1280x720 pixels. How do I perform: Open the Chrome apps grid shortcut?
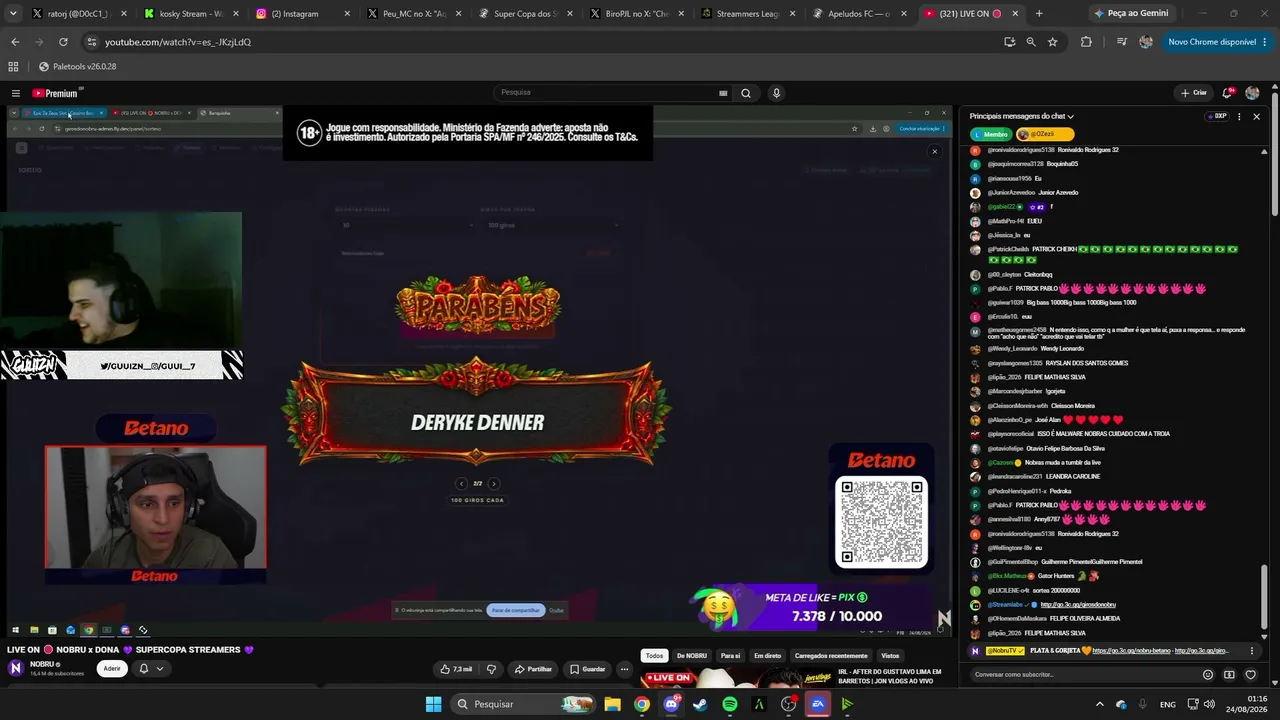pyautogui.click(x=13, y=67)
